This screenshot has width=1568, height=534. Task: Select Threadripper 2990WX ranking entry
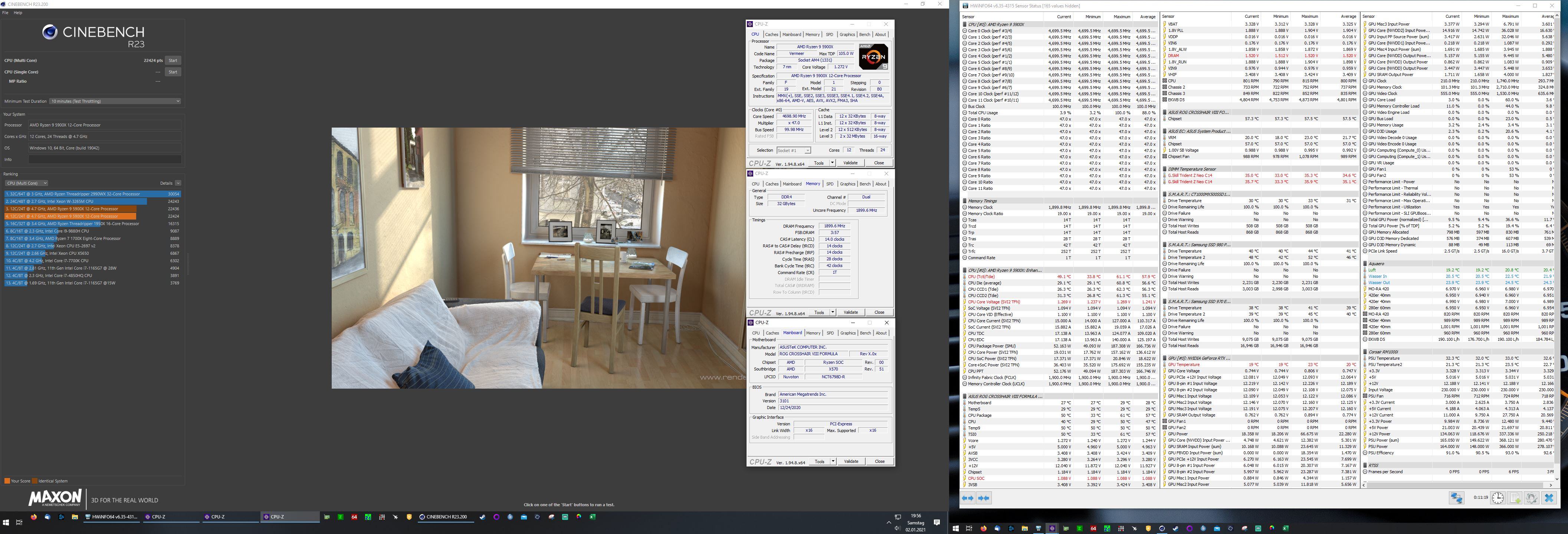[x=92, y=194]
